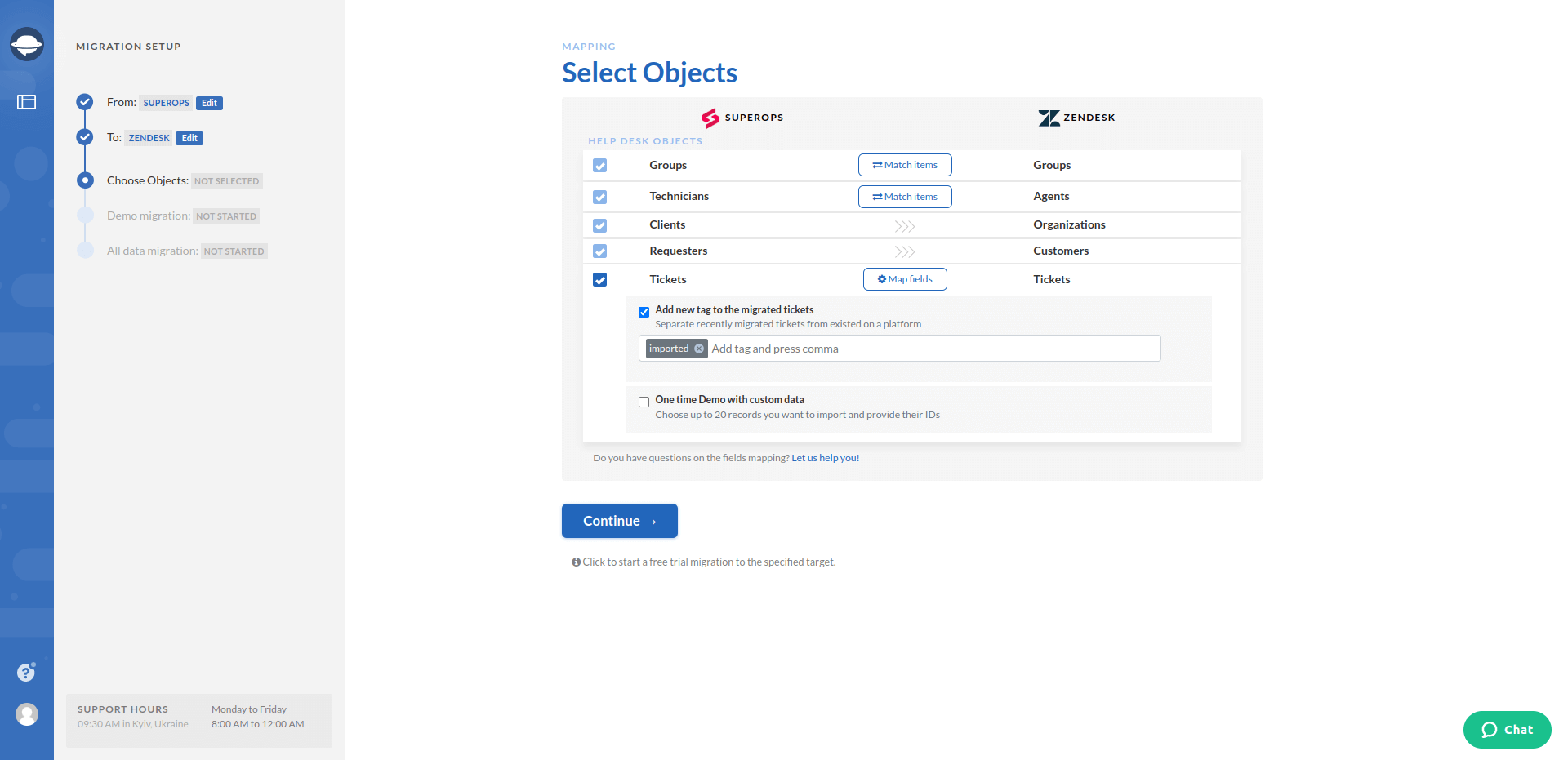Click the planet logo icon in sidebar
The image size is (1568, 760).
click(x=27, y=44)
